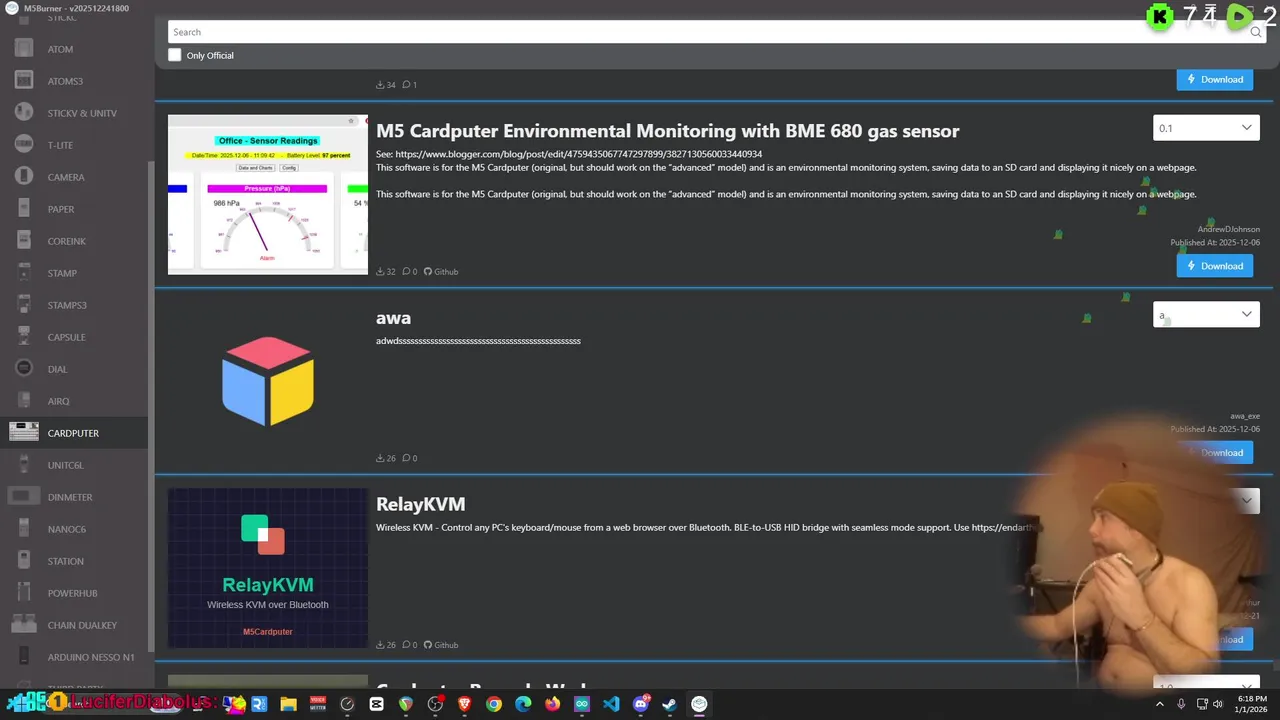Open Visual Studio Code from taskbar
Screen dimensions: 1280x720
611,704
